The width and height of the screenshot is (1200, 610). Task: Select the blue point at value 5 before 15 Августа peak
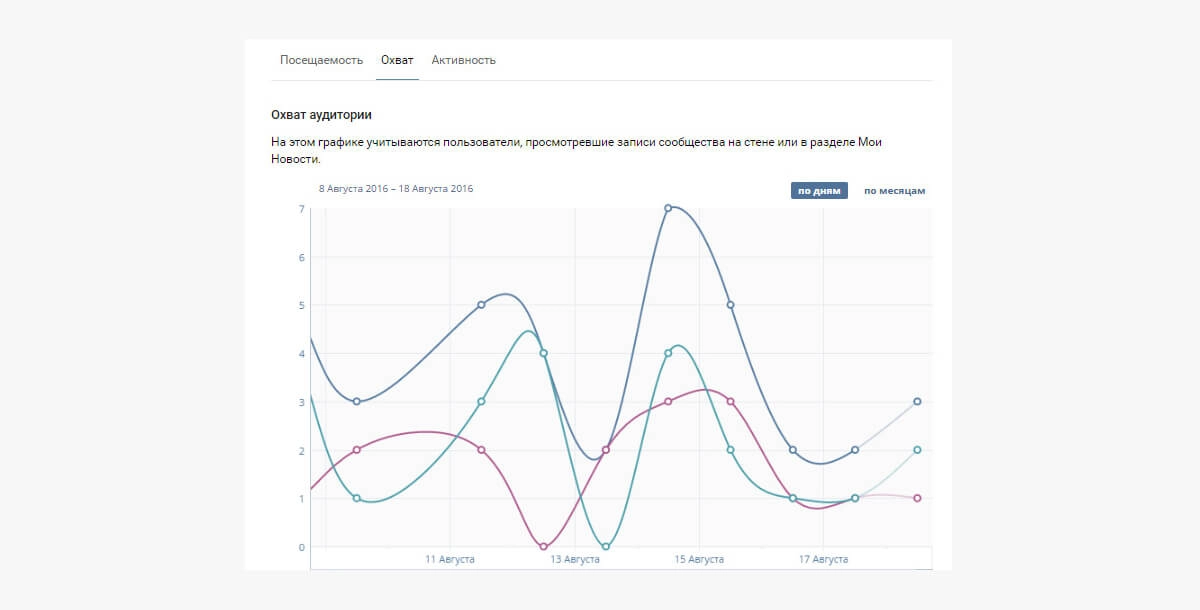[x=481, y=305]
